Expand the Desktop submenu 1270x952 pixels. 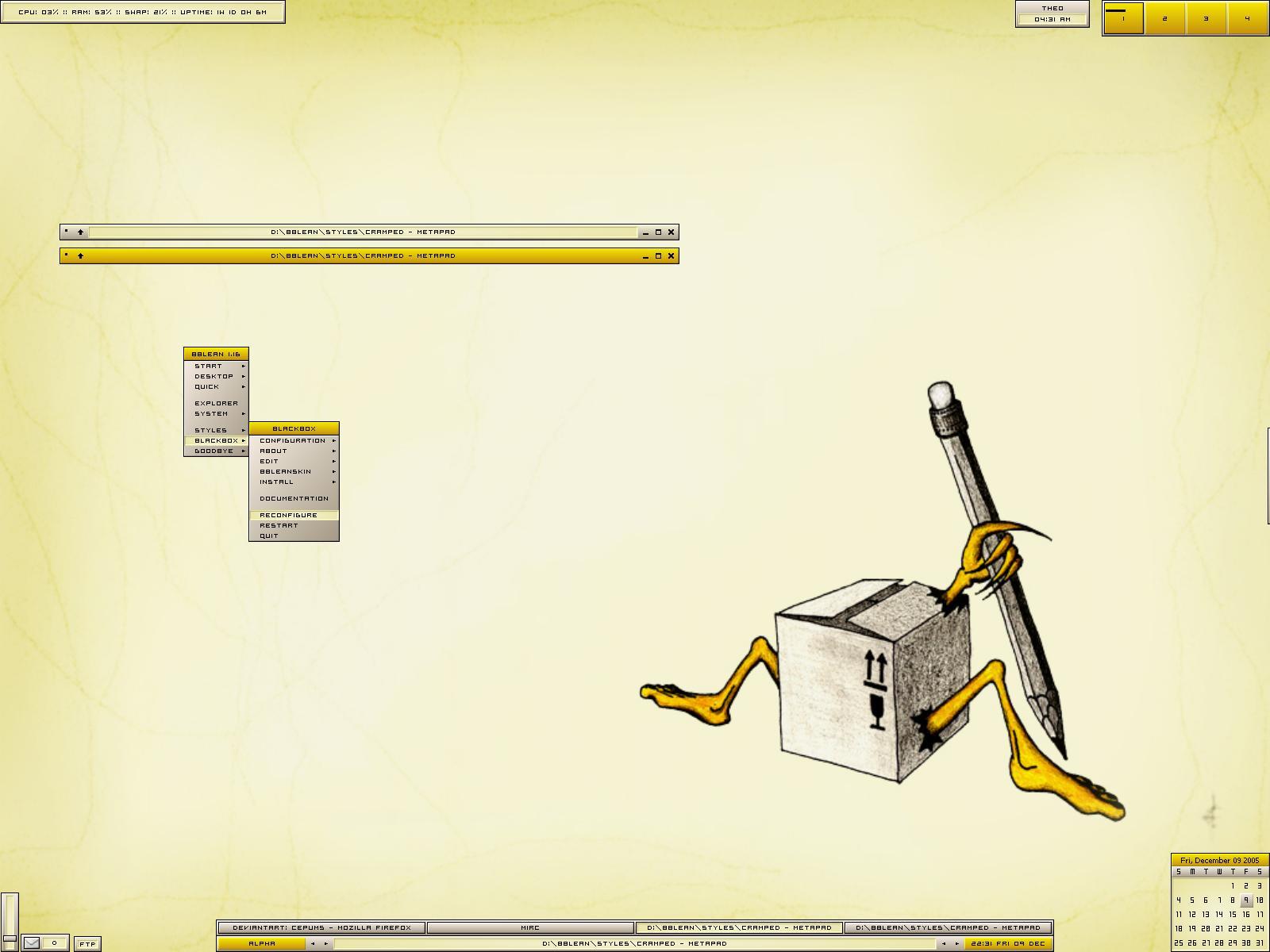216,377
